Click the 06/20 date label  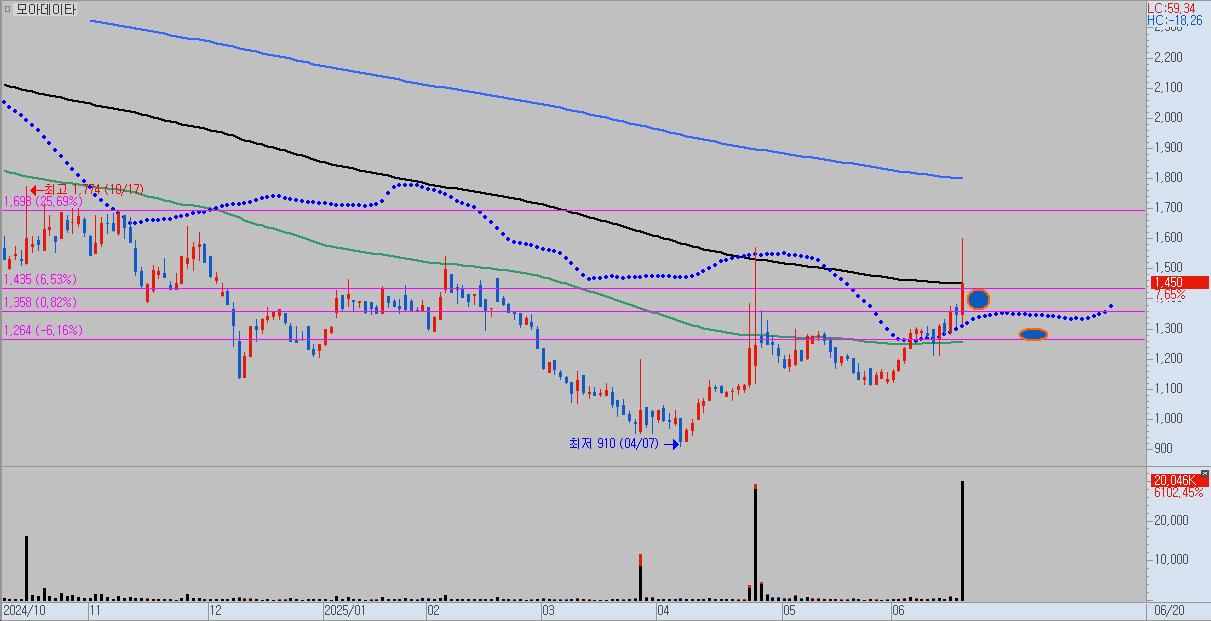(1168, 608)
